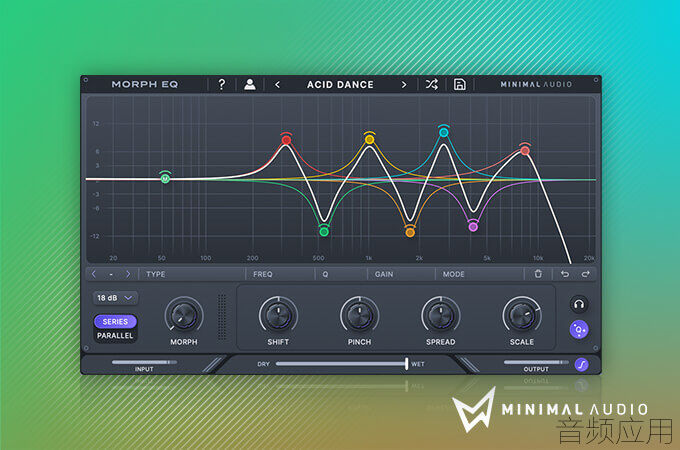Select the red peak EQ node near 300 Hz

tap(286, 140)
